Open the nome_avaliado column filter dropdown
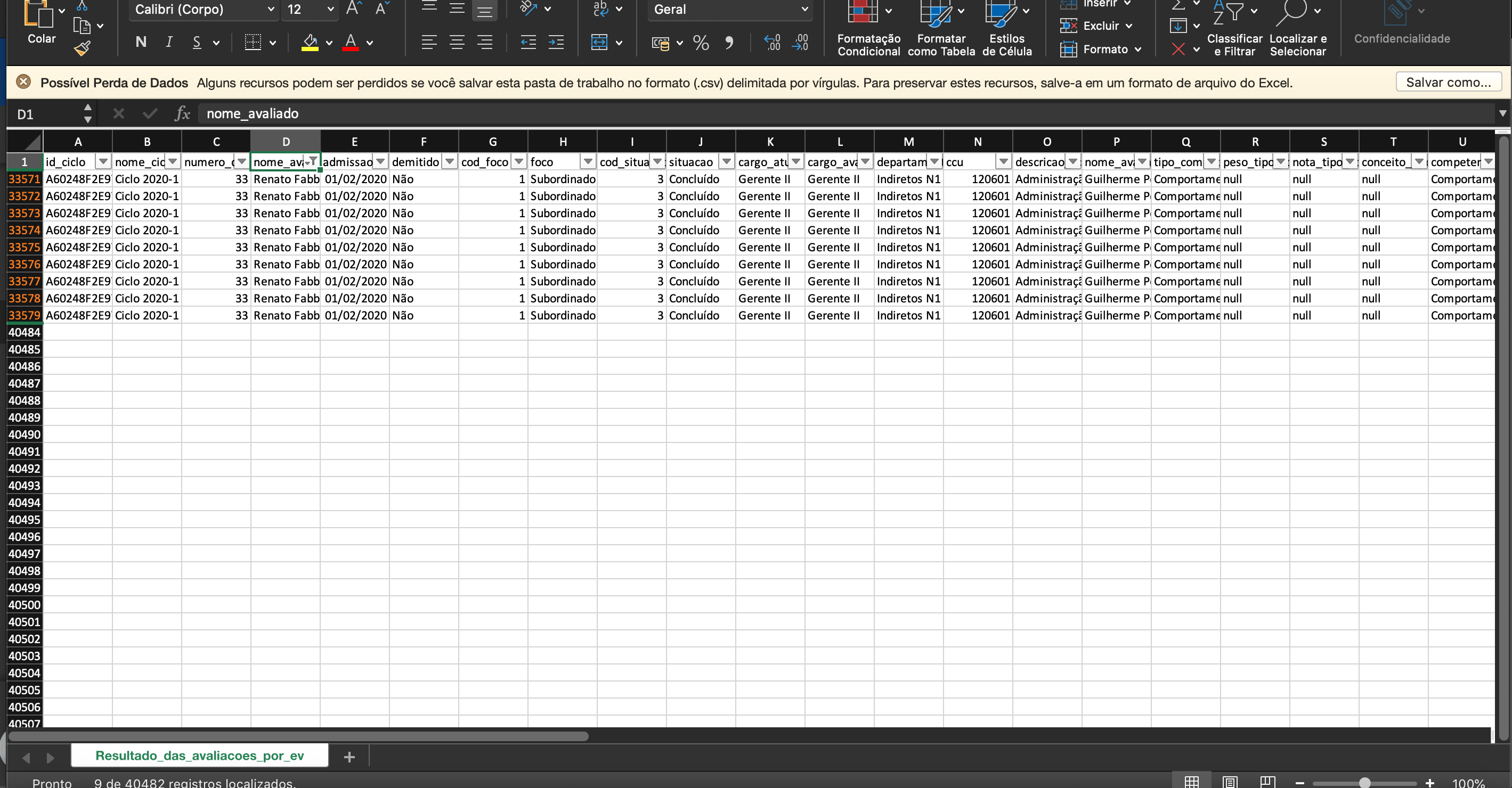 [312, 161]
